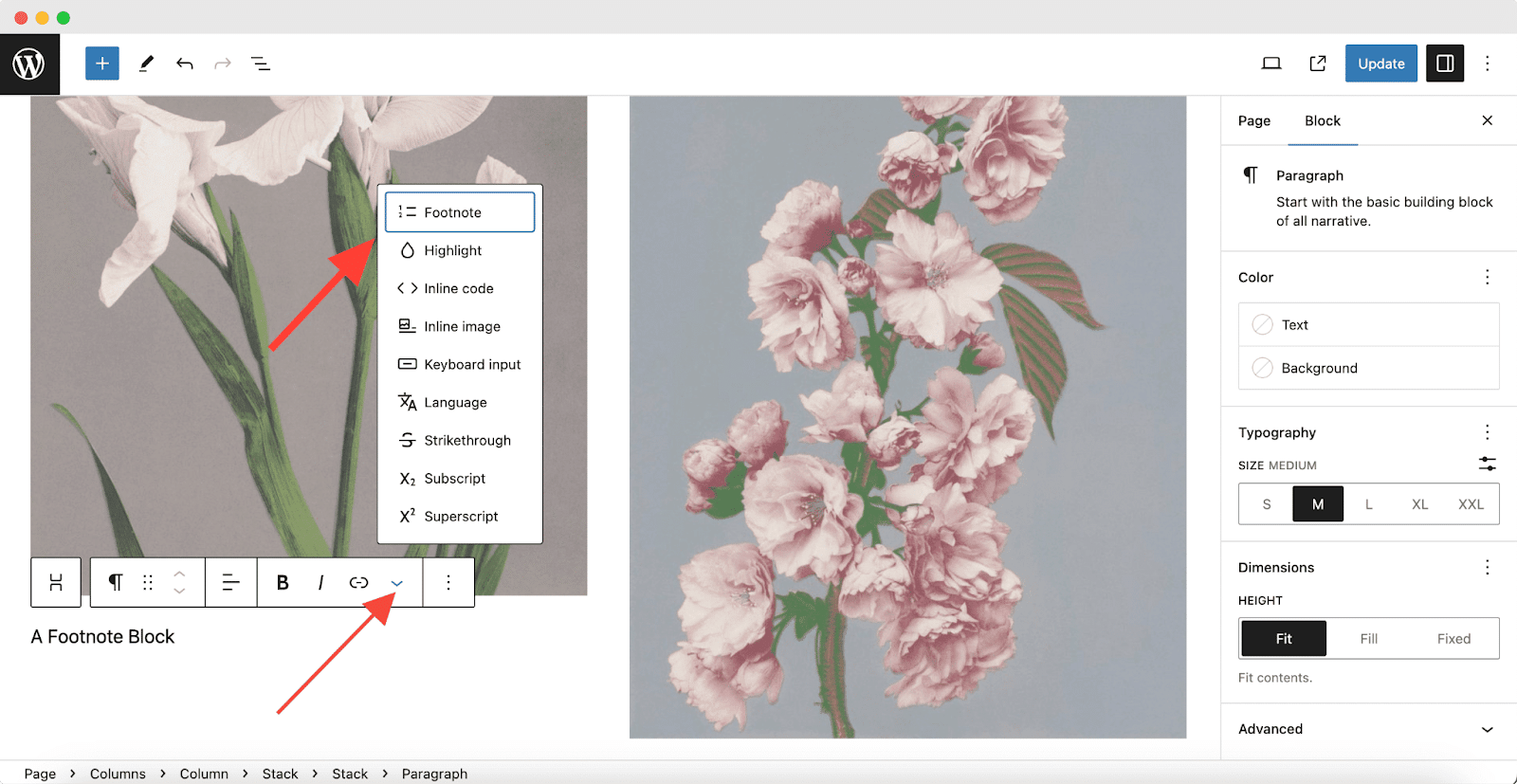Move block up arrow
The width and height of the screenshot is (1517, 784).
180,574
